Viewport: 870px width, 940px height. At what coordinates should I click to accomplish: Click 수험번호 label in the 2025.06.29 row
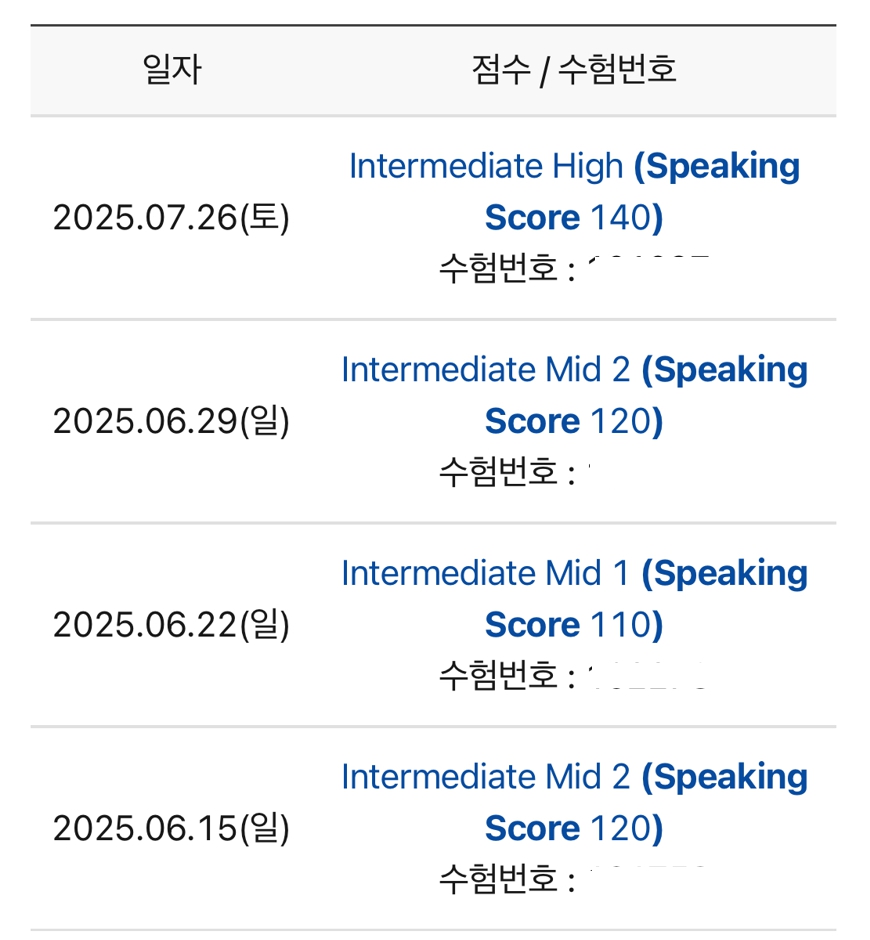coord(500,472)
